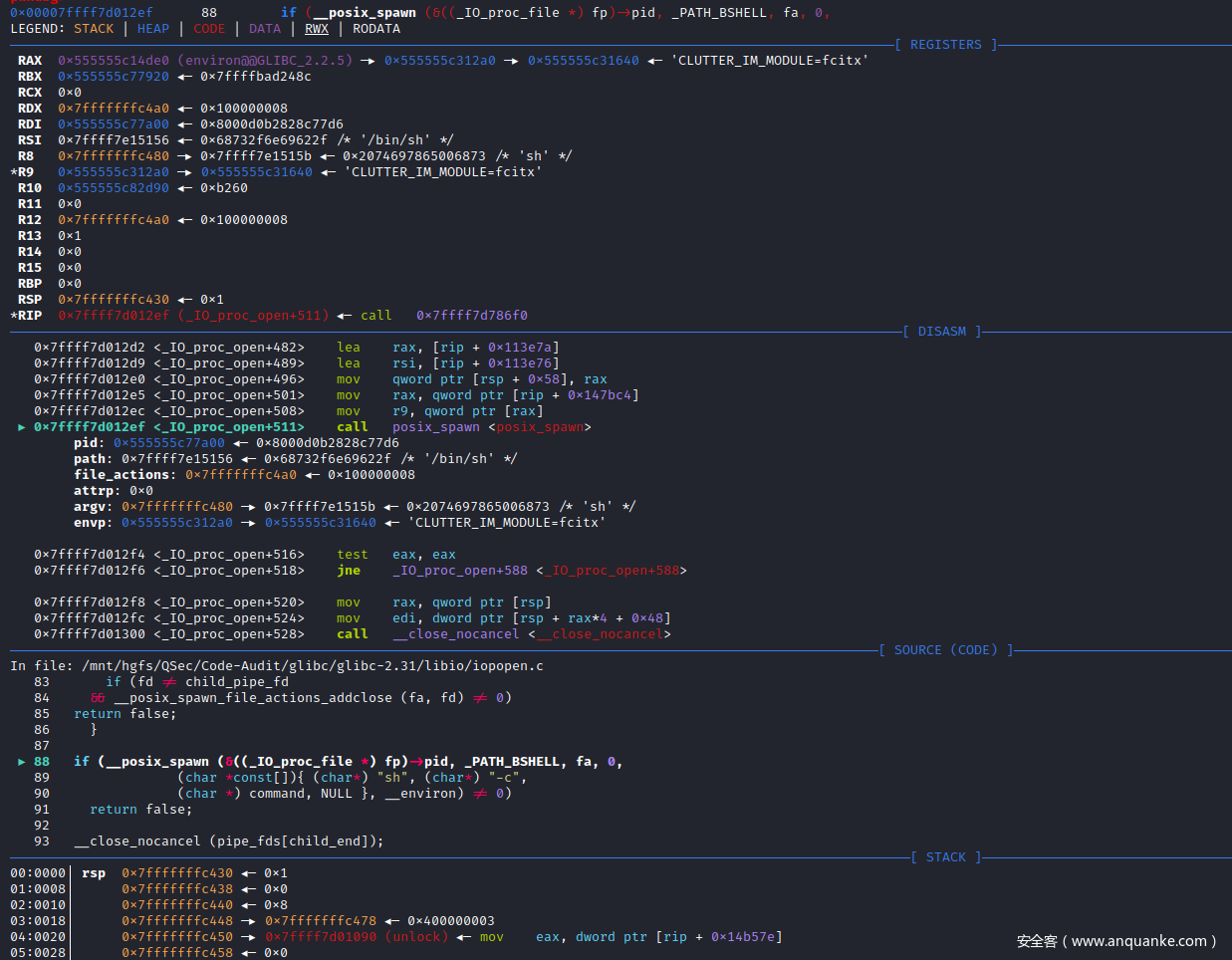This screenshot has height=960, width=1232.
Task: Click stack offset 03:0018
Action: (38, 921)
